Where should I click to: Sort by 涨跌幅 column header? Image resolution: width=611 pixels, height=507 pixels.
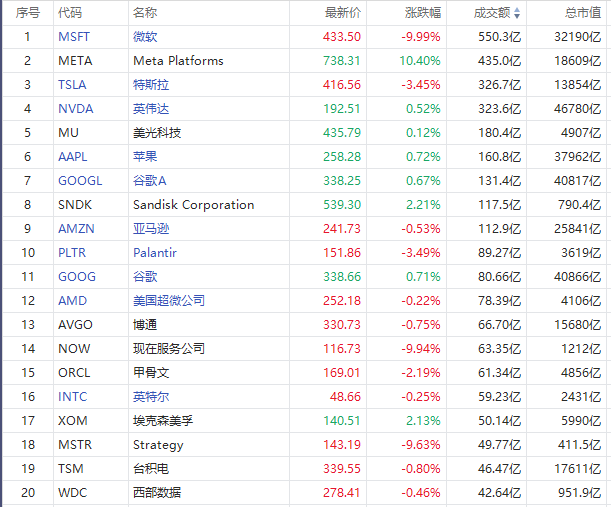coord(421,13)
